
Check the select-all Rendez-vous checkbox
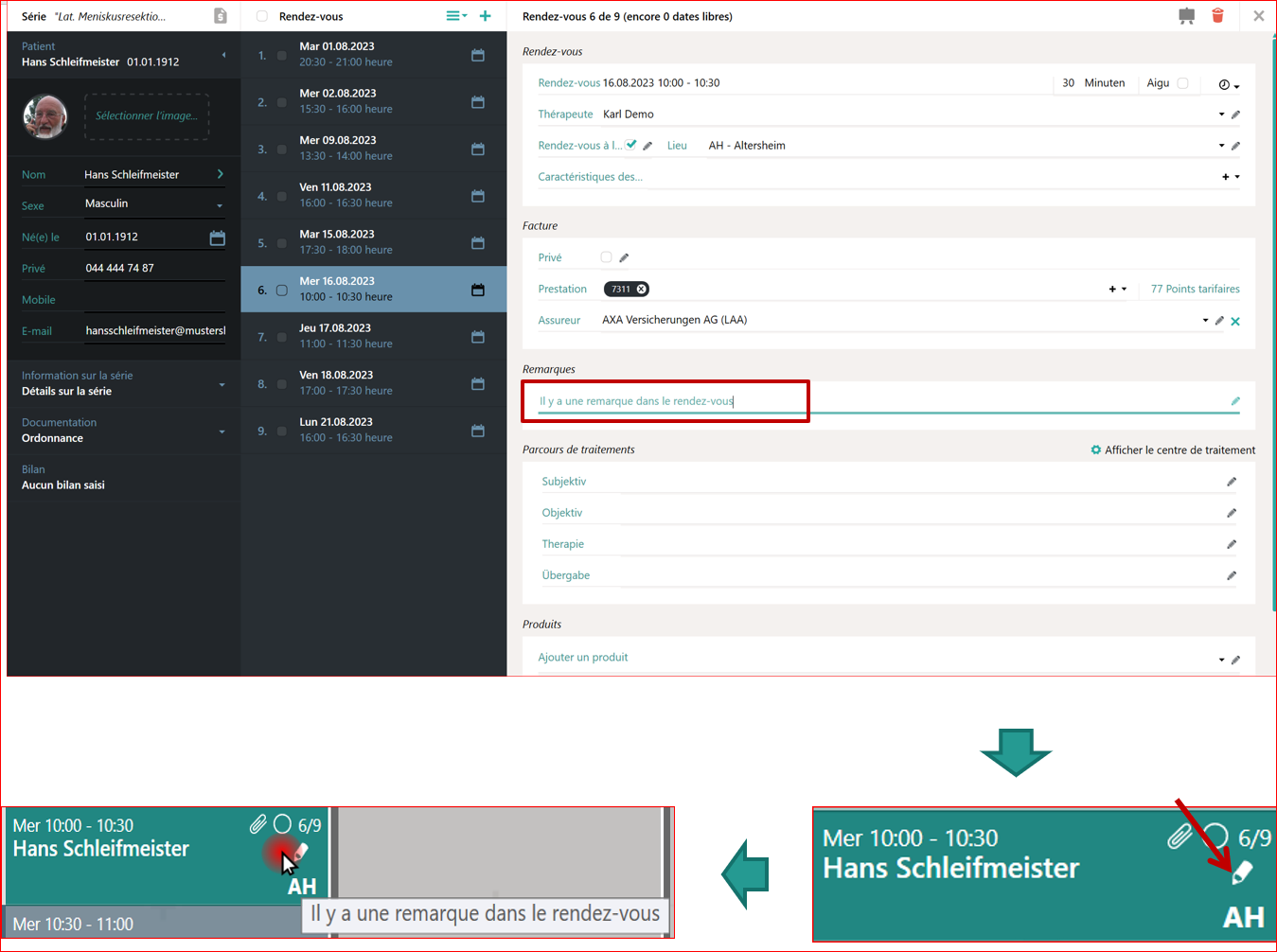pyautogui.click(x=262, y=16)
